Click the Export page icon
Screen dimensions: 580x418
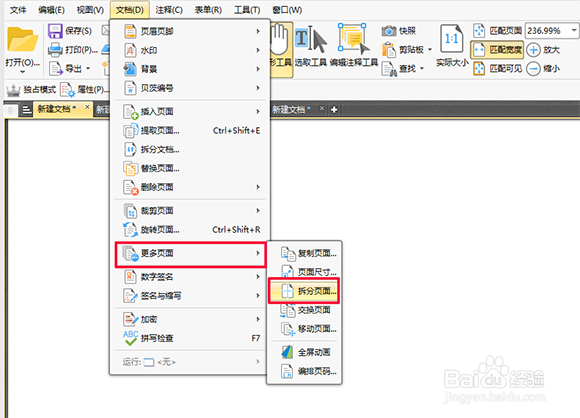[56, 68]
